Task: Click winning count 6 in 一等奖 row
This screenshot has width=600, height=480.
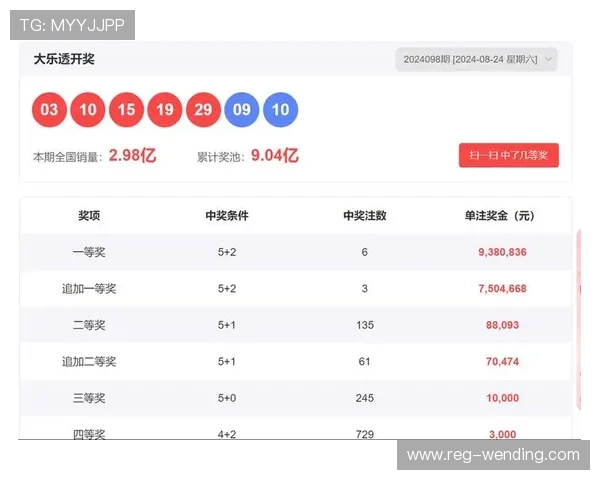Action: [365, 252]
